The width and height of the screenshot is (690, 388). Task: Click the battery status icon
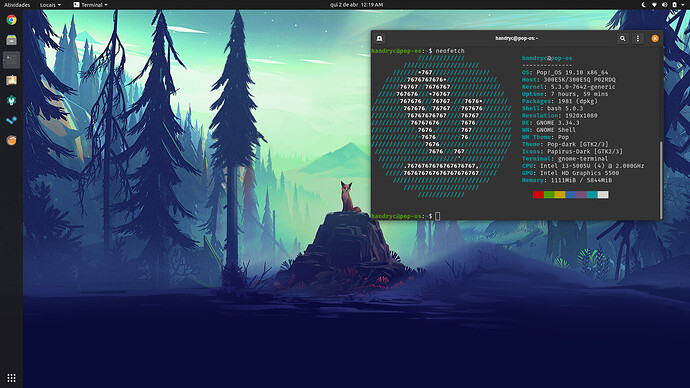[x=675, y=5]
